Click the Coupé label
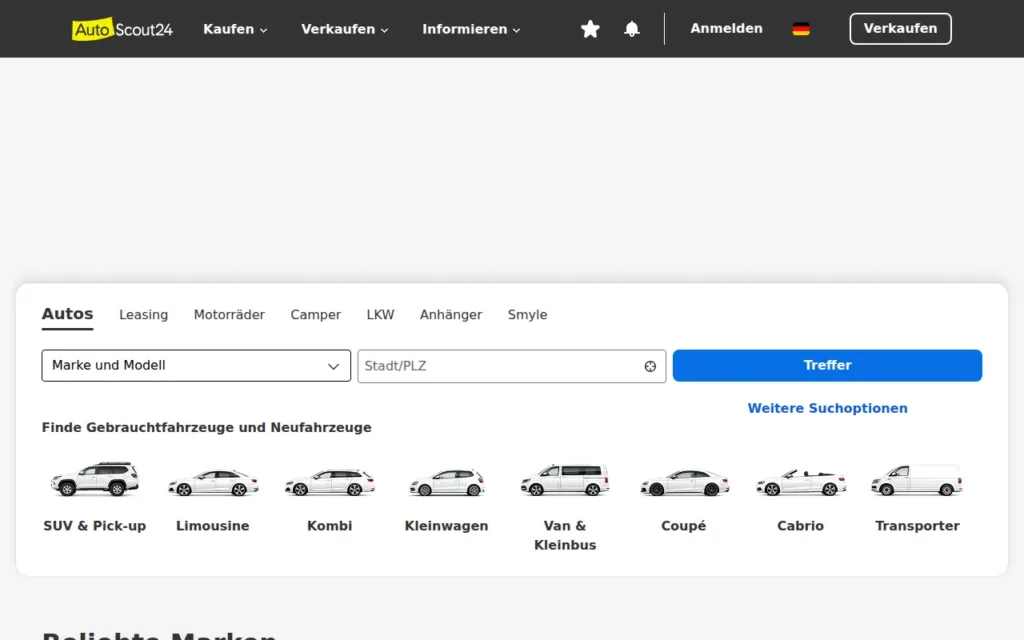The width and height of the screenshot is (1024, 640). click(684, 526)
